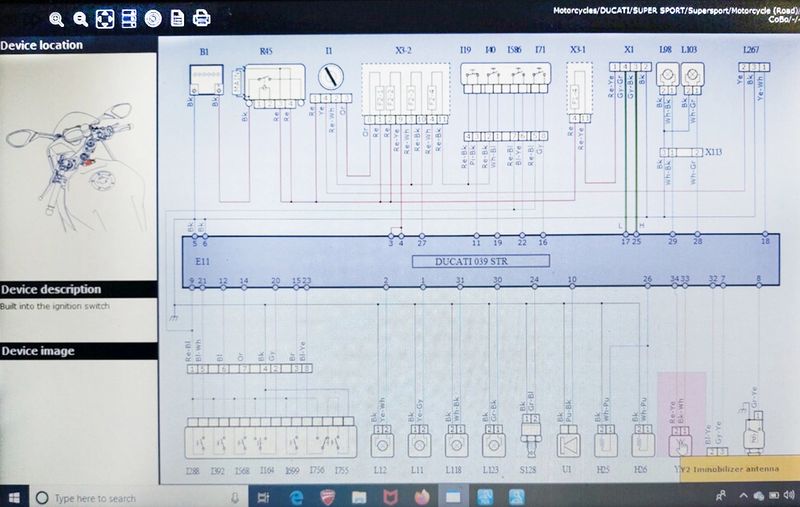Select the L12 lamp symbol

(x=382, y=445)
